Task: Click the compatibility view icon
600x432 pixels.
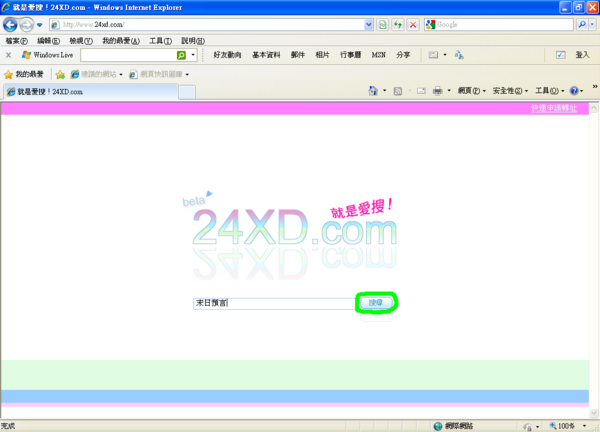Action: tap(382, 24)
